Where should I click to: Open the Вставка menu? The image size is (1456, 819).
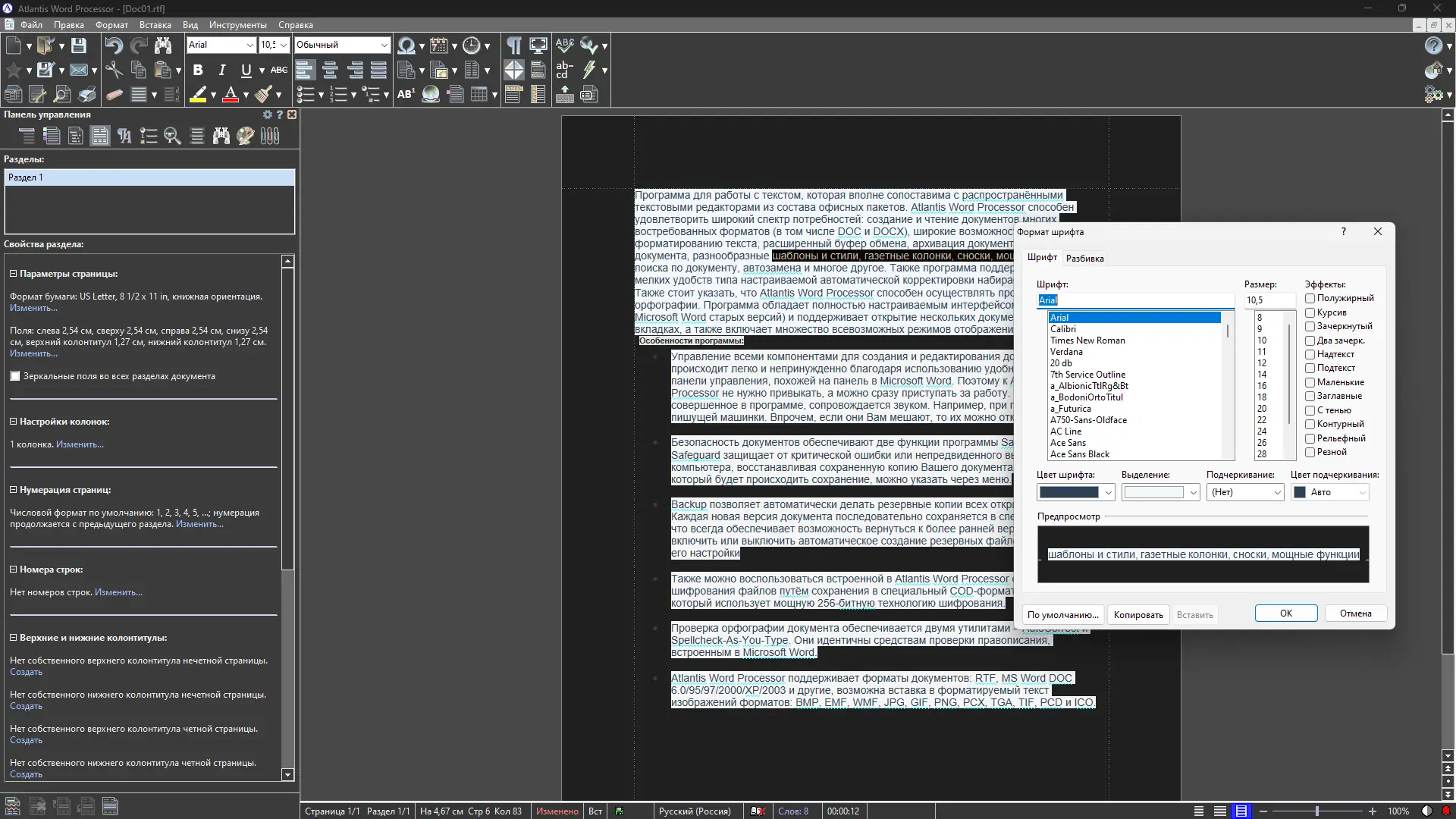[x=155, y=25]
